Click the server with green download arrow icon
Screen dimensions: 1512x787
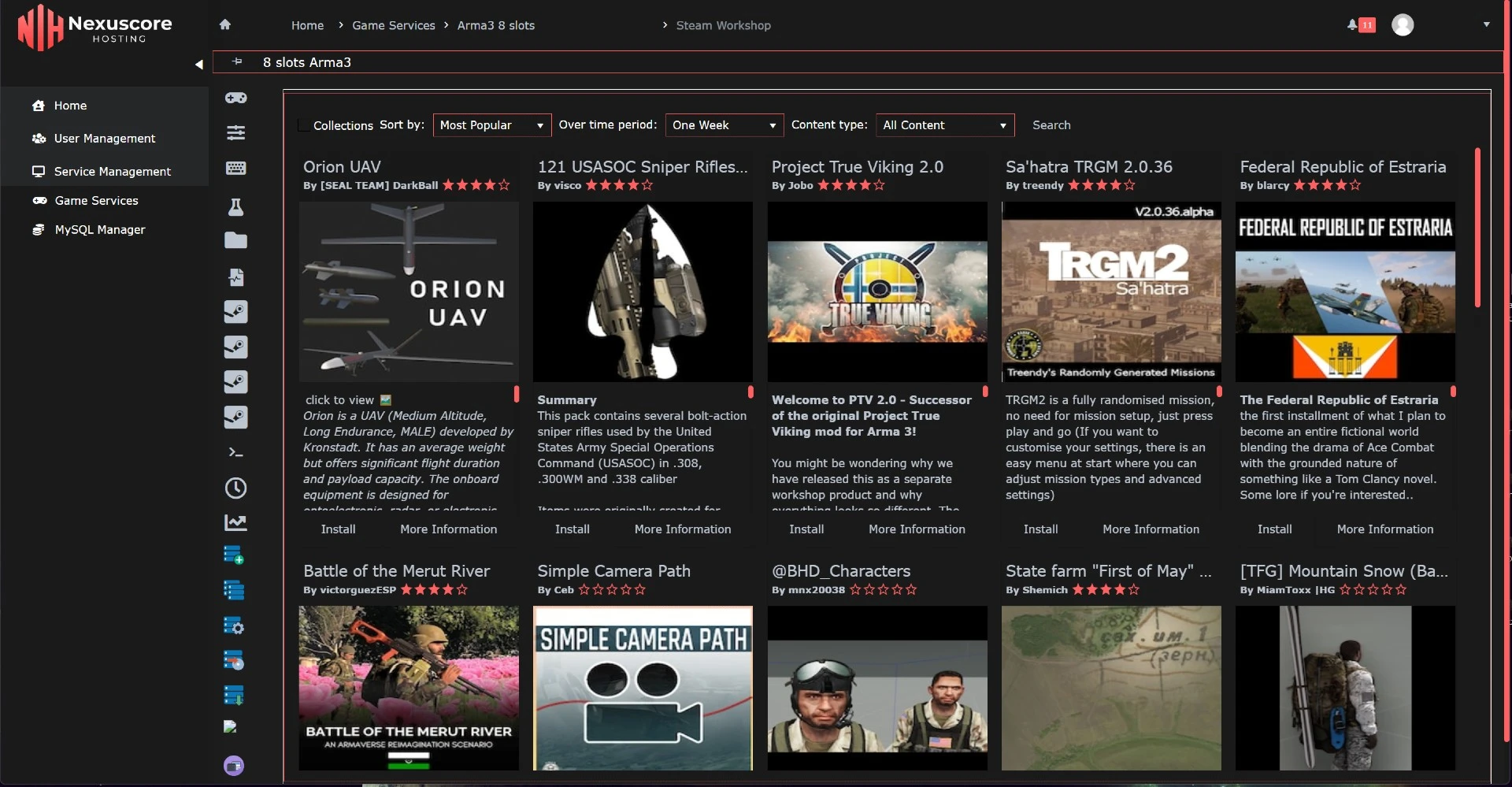pyautogui.click(x=234, y=695)
